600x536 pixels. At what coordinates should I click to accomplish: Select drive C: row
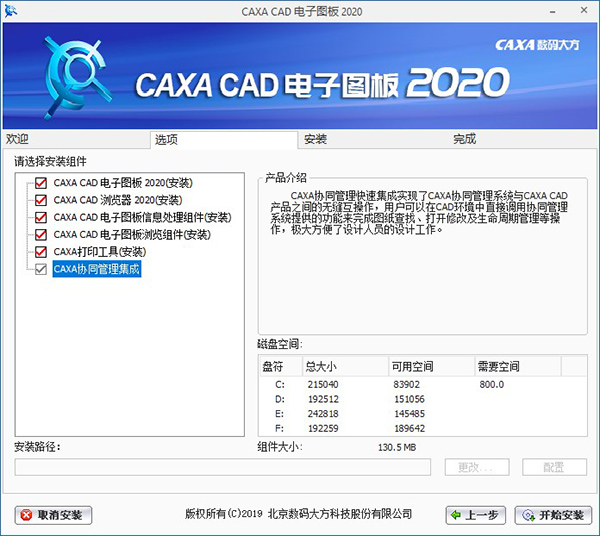[x=423, y=384]
